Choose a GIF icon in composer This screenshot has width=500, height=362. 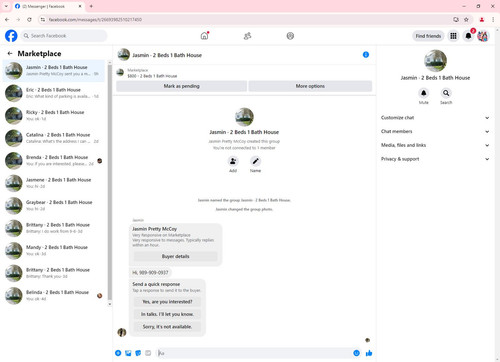148,353
